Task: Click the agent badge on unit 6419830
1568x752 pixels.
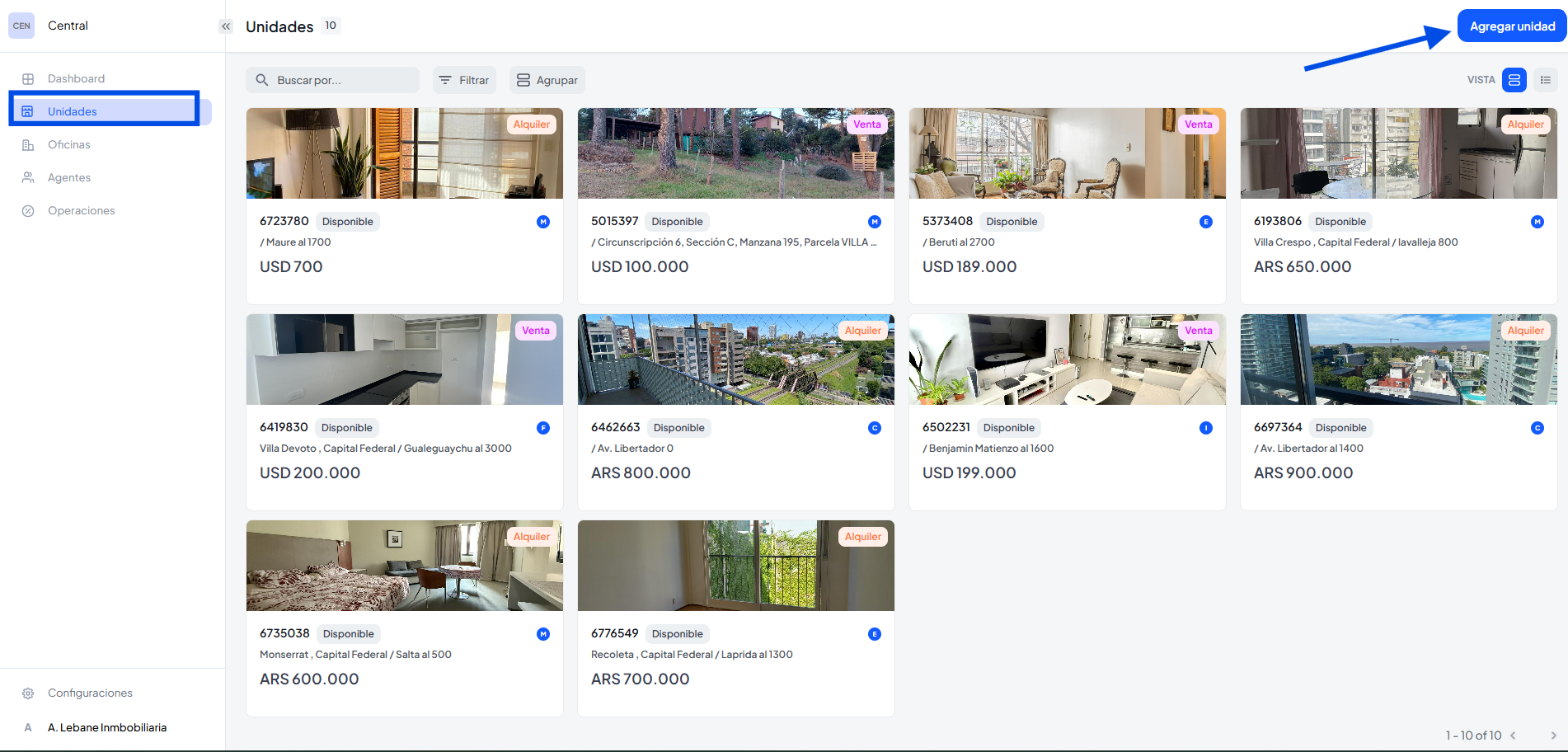Action: coord(543,428)
